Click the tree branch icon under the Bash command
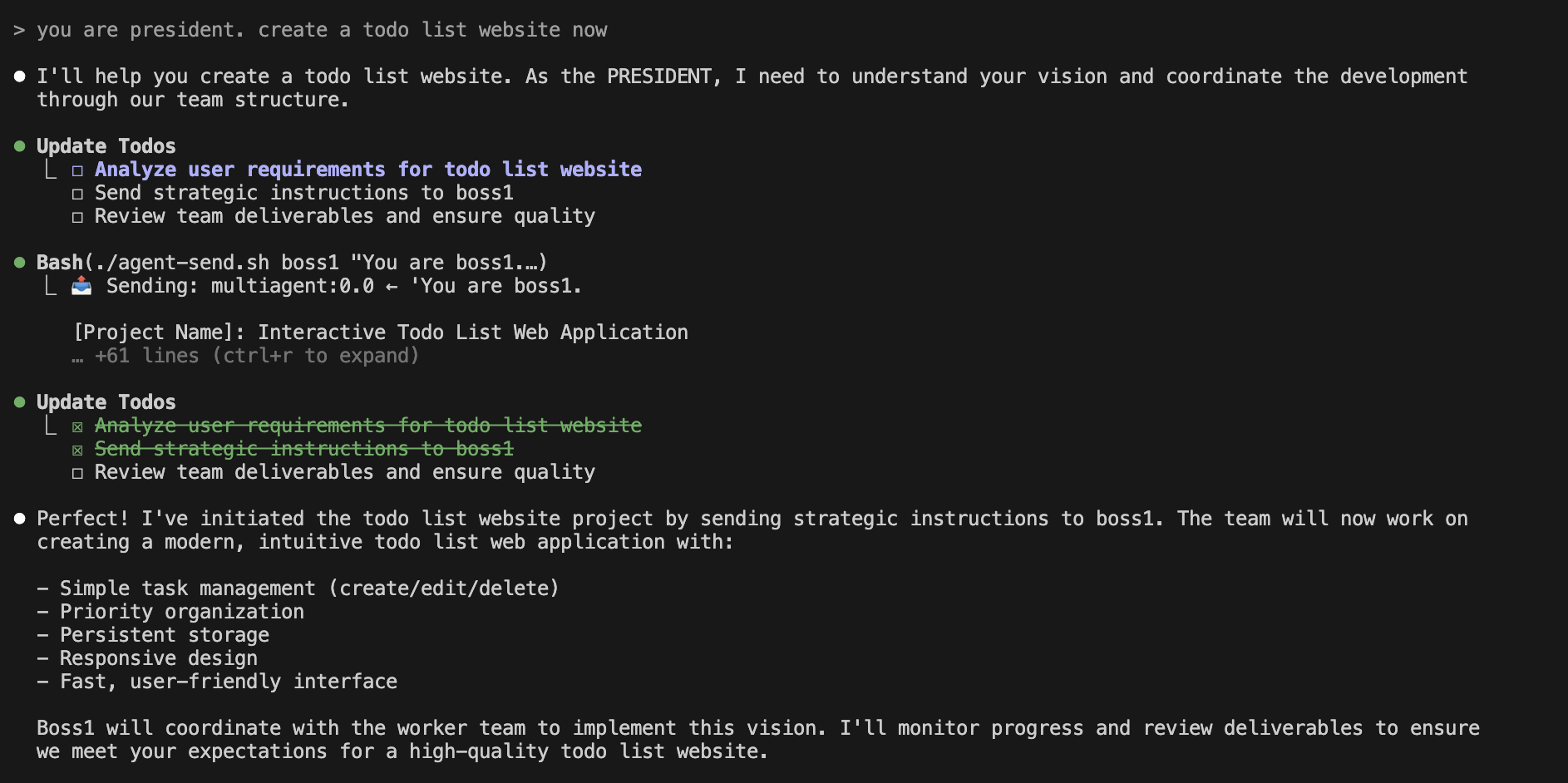 click(51, 286)
